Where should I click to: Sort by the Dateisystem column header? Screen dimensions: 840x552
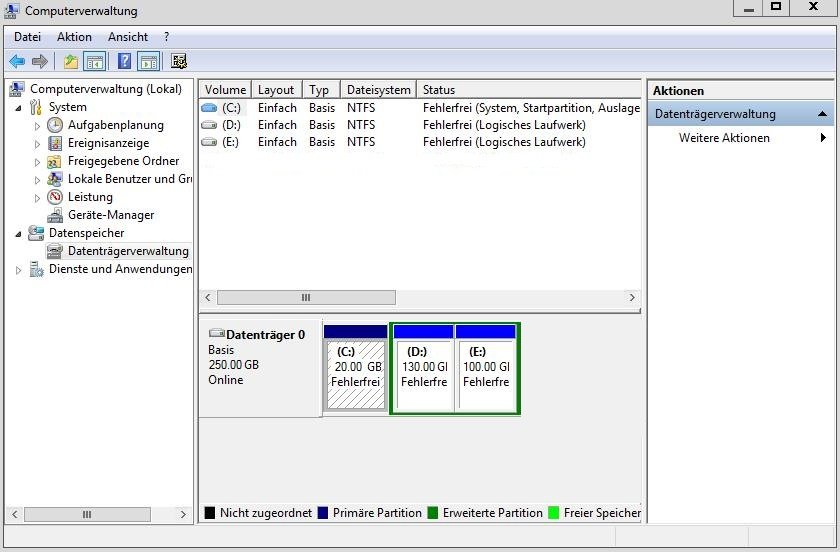coord(379,89)
